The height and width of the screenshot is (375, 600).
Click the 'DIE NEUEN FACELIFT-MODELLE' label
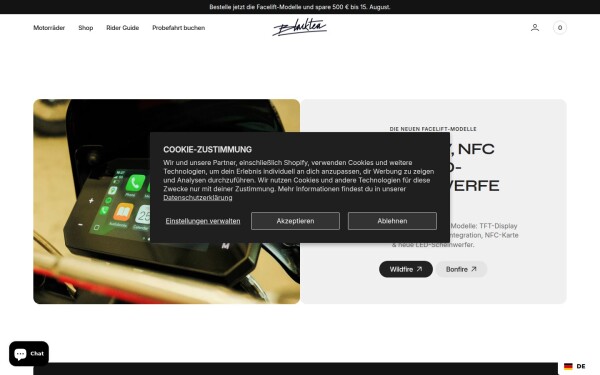(x=433, y=129)
